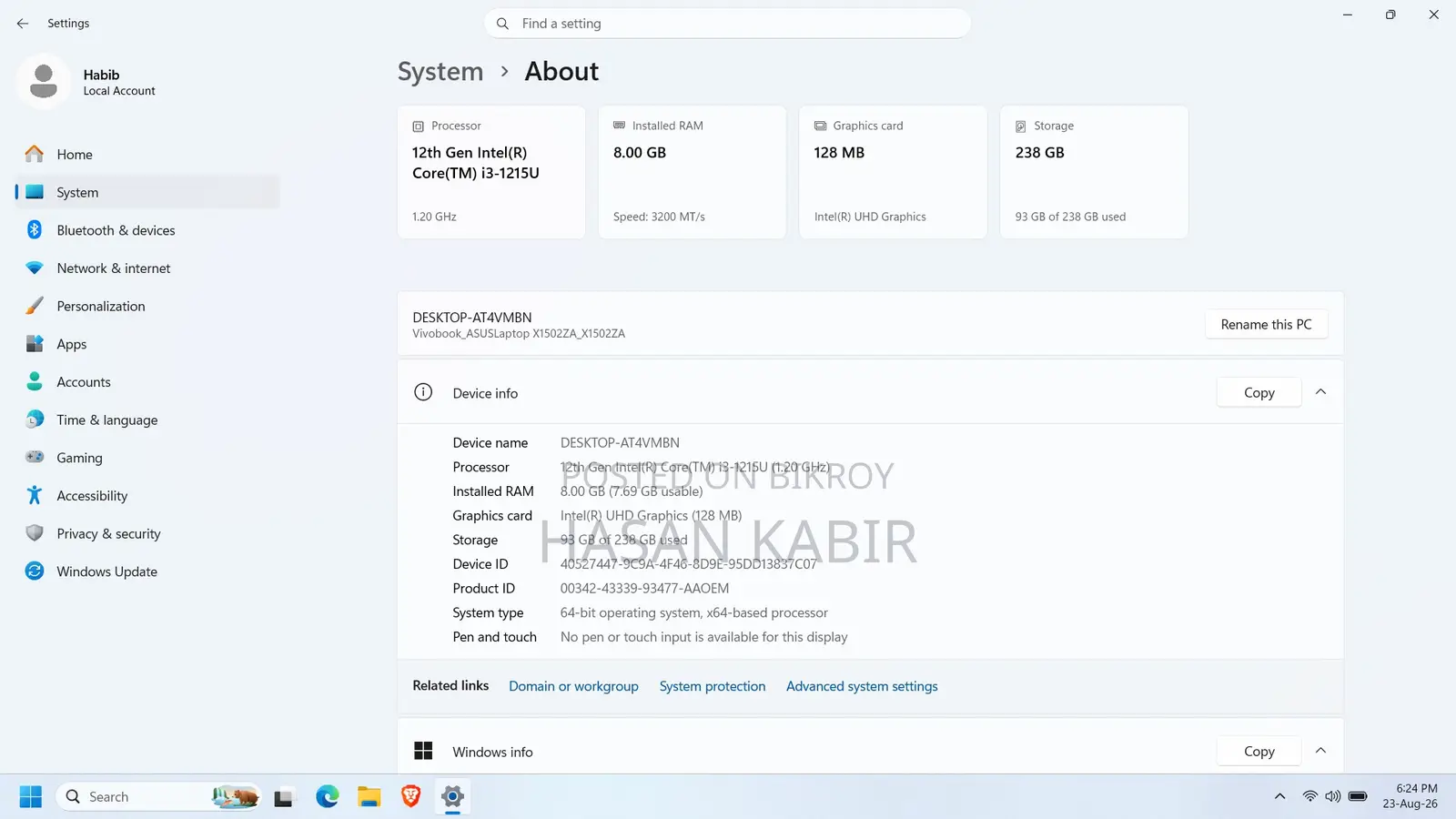Select the Processor summary card

coord(490,173)
